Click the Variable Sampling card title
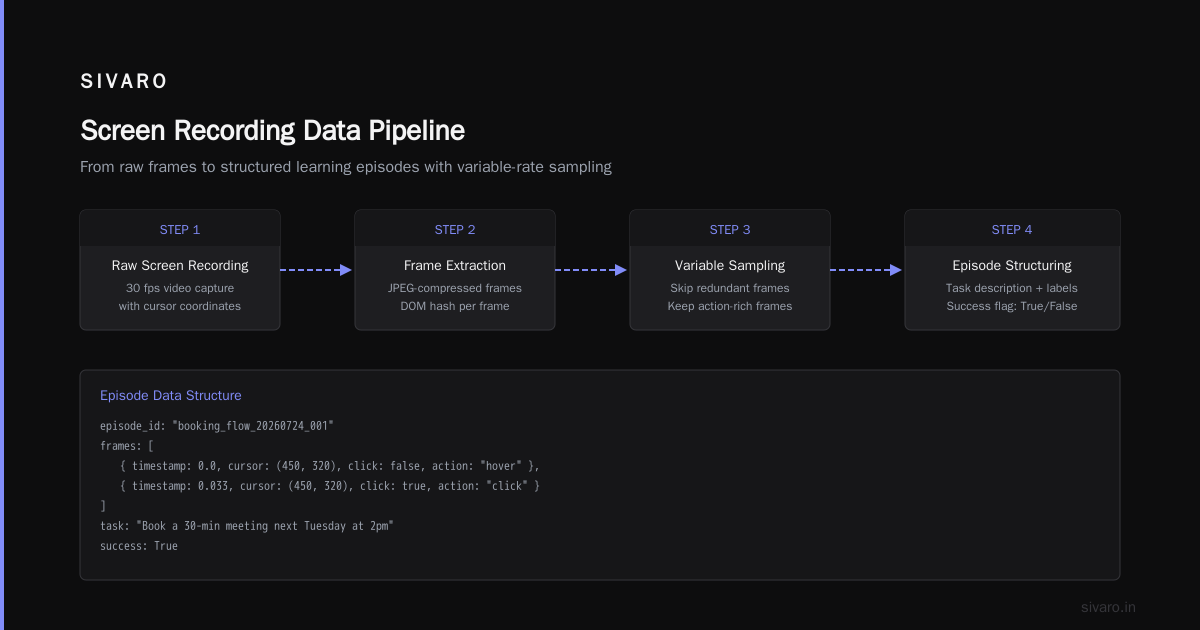Viewport: 1200px width, 630px height. [730, 266]
